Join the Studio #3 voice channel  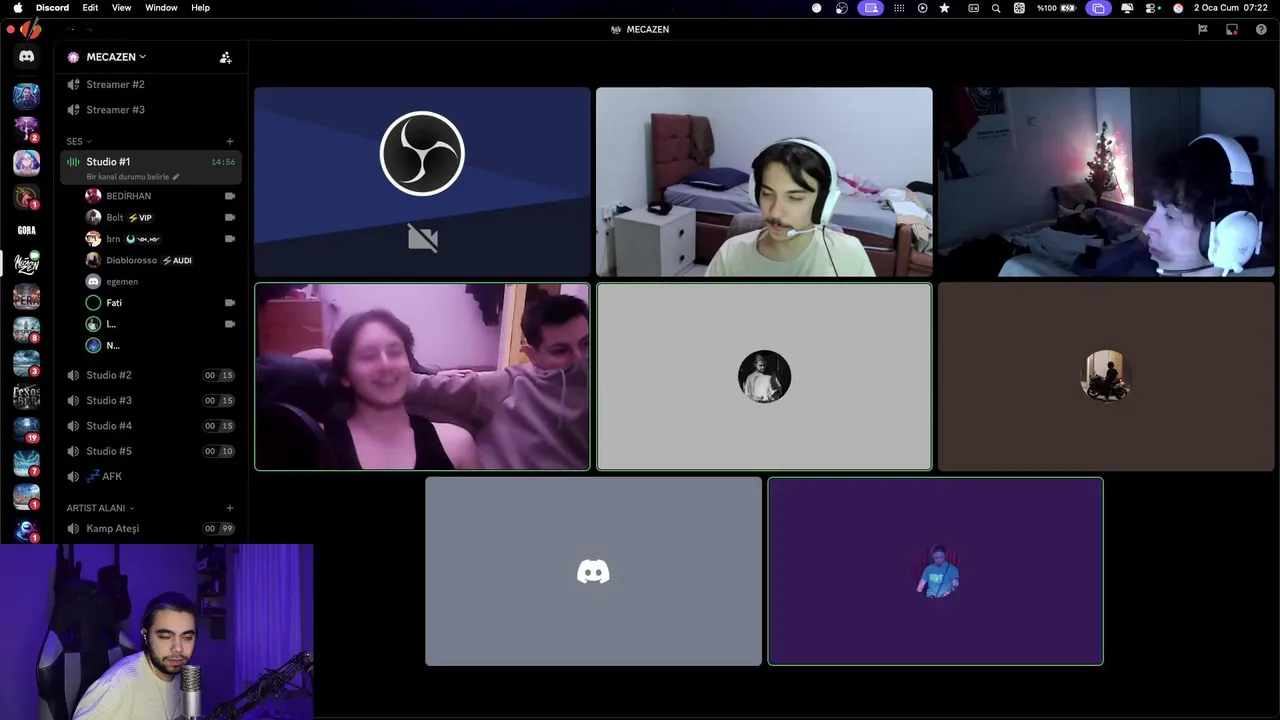coord(150,400)
